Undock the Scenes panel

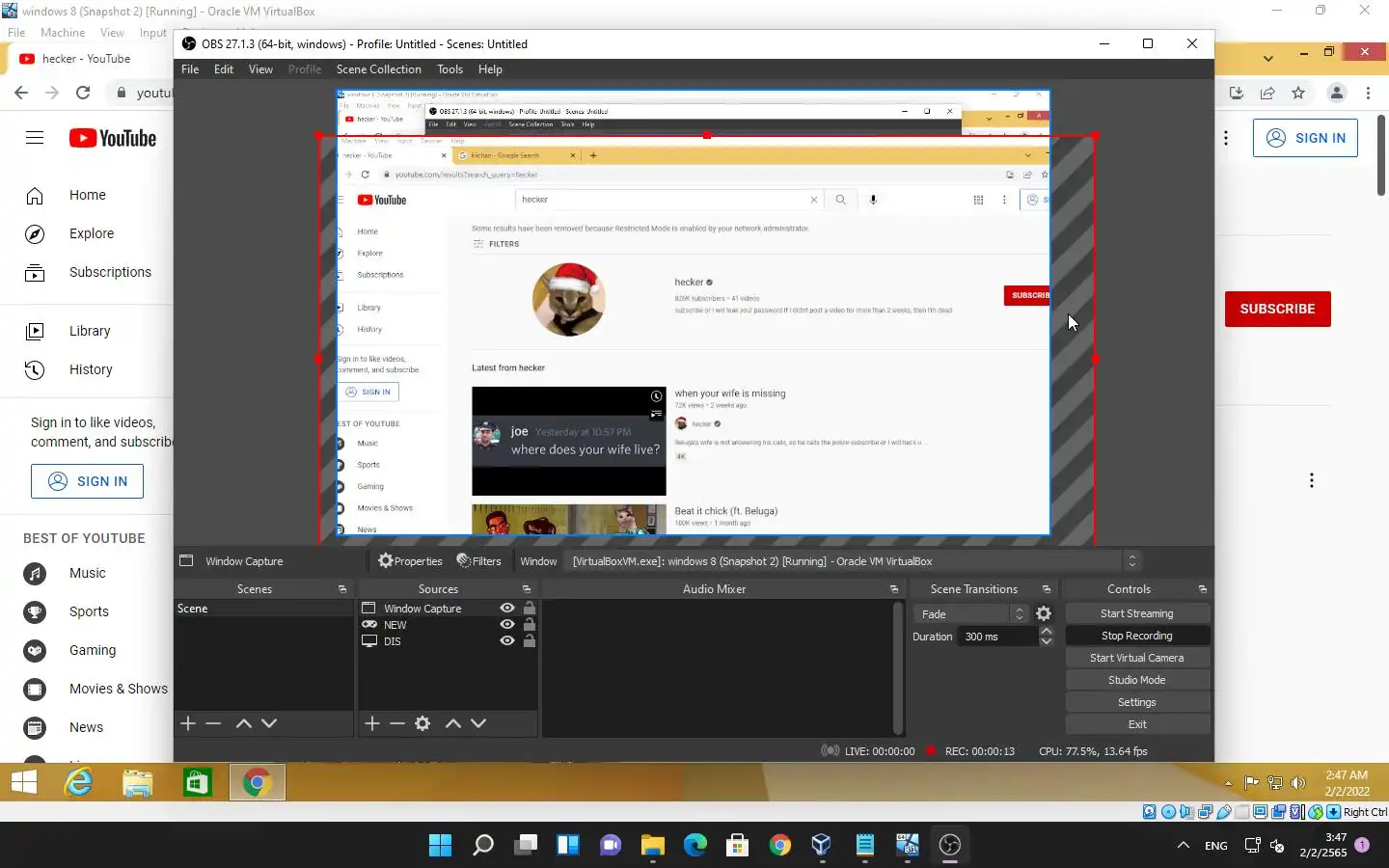click(x=342, y=589)
